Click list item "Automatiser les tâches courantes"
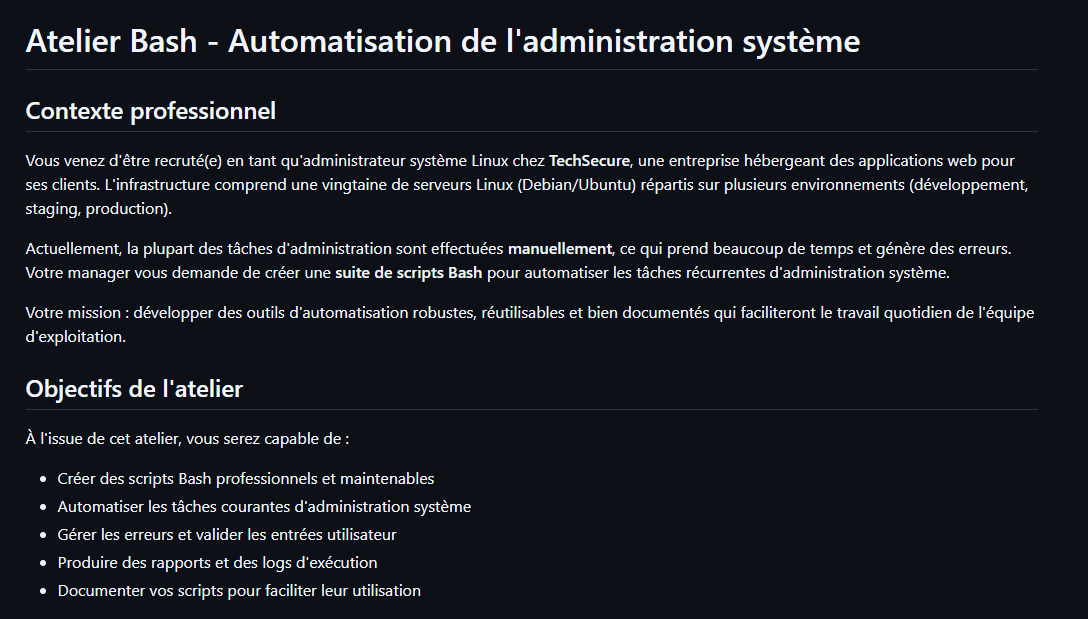The width and height of the screenshot is (1088, 619). coord(264,507)
